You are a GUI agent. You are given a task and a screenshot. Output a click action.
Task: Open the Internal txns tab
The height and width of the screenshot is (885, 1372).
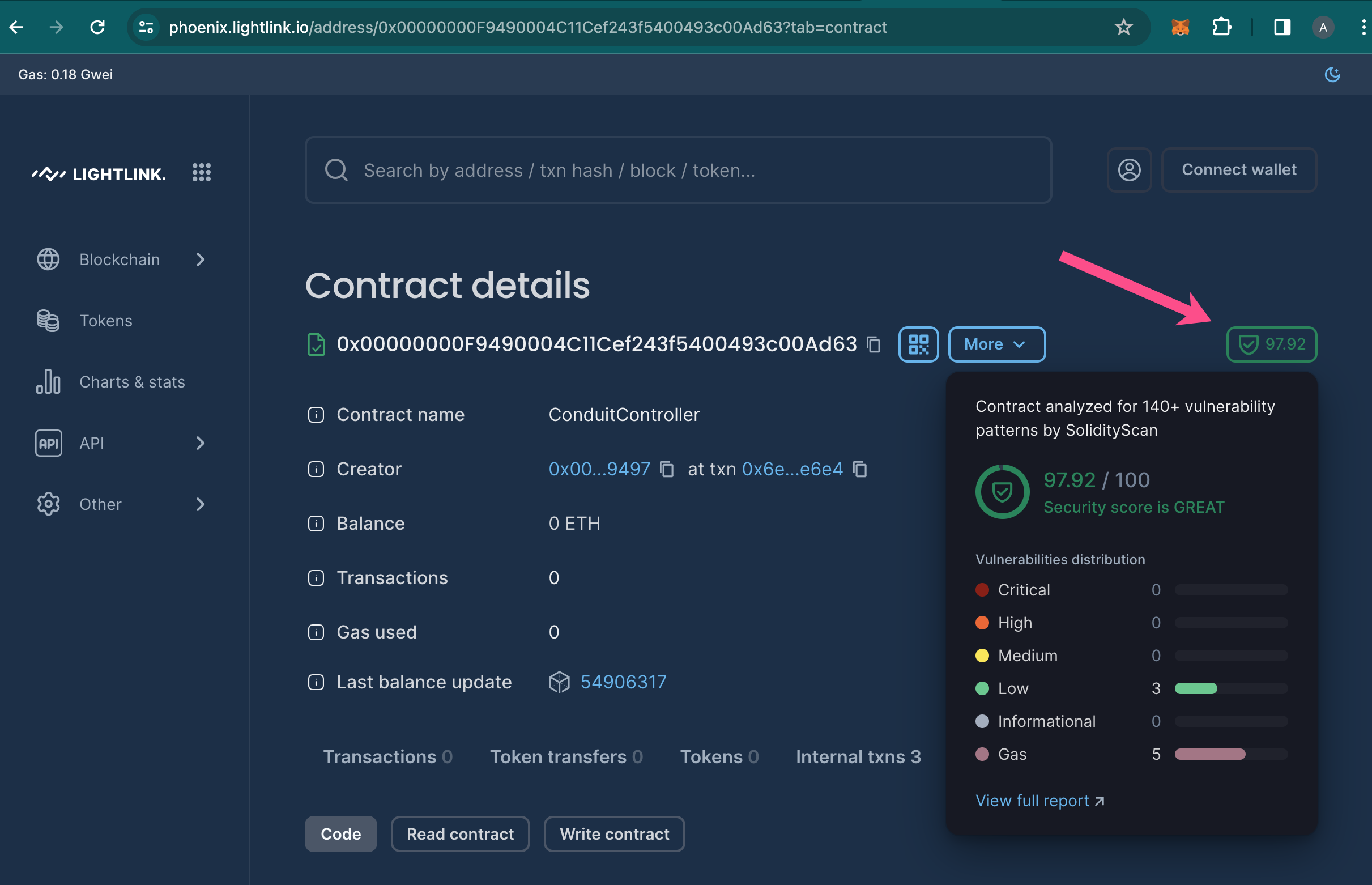858,757
